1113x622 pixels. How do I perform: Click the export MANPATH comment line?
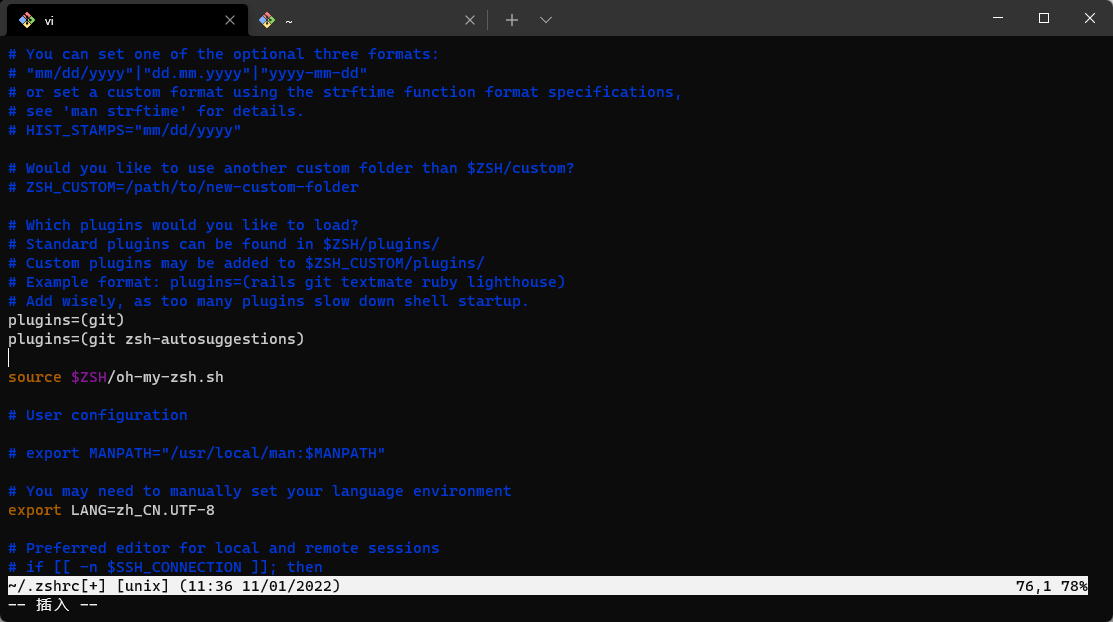click(x=197, y=453)
